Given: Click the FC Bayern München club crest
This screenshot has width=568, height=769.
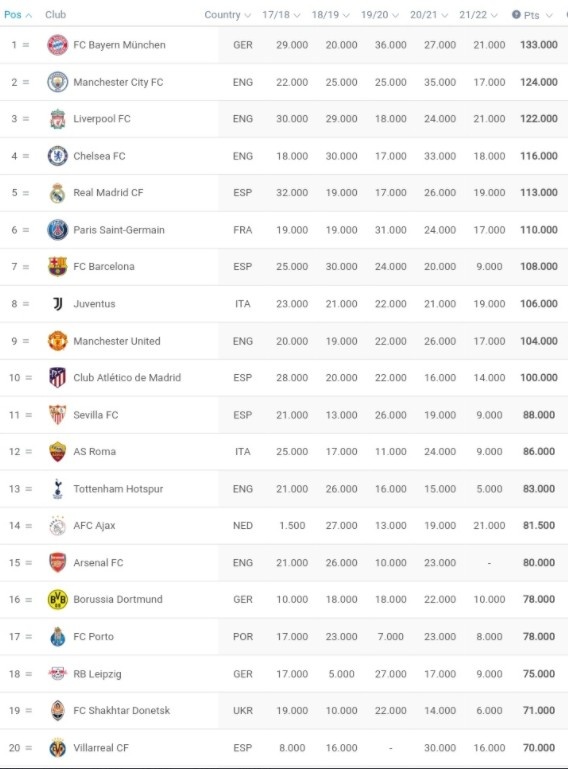Looking at the screenshot, I should click(x=57, y=45).
